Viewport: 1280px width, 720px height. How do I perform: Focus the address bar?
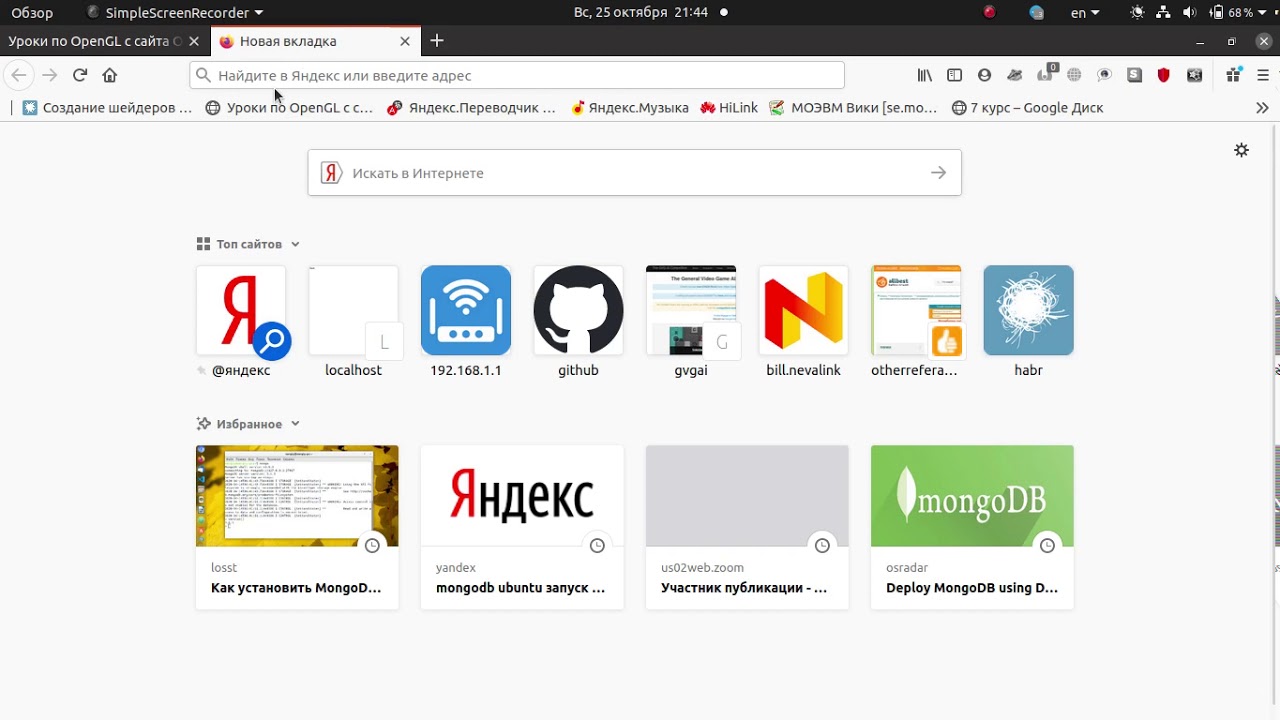[x=517, y=75]
